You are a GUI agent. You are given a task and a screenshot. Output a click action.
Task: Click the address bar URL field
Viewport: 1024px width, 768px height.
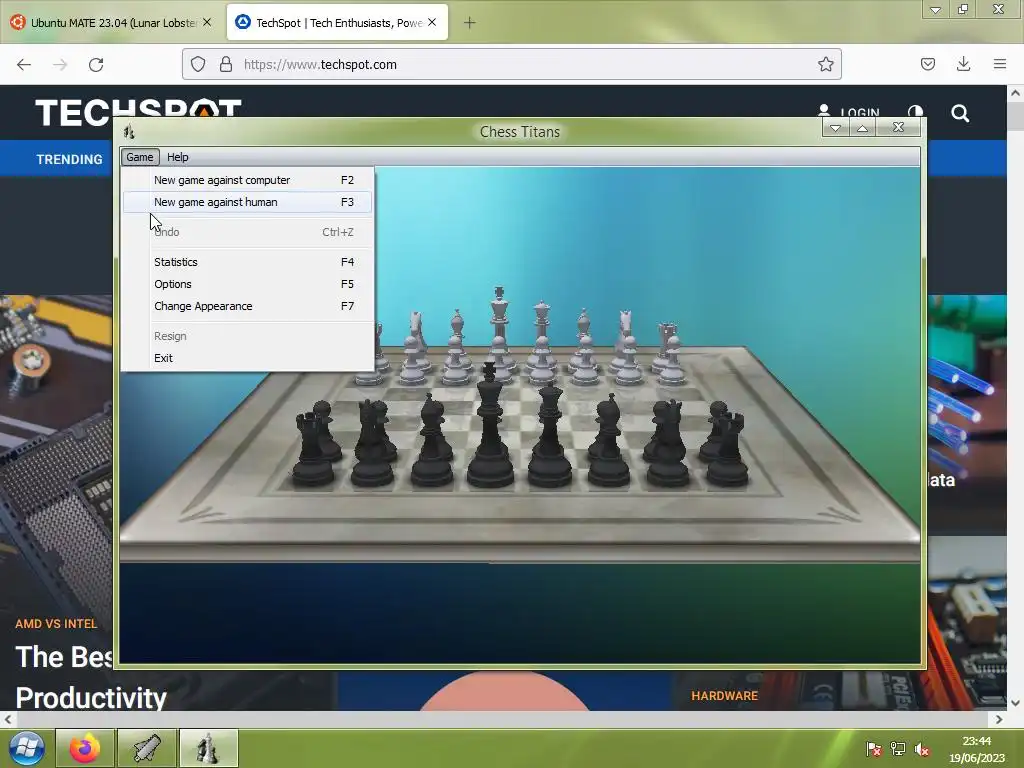click(x=509, y=64)
